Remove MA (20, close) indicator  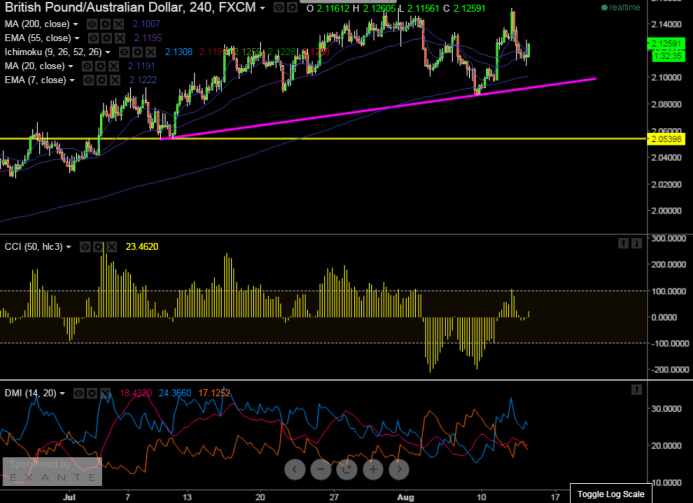[114, 66]
